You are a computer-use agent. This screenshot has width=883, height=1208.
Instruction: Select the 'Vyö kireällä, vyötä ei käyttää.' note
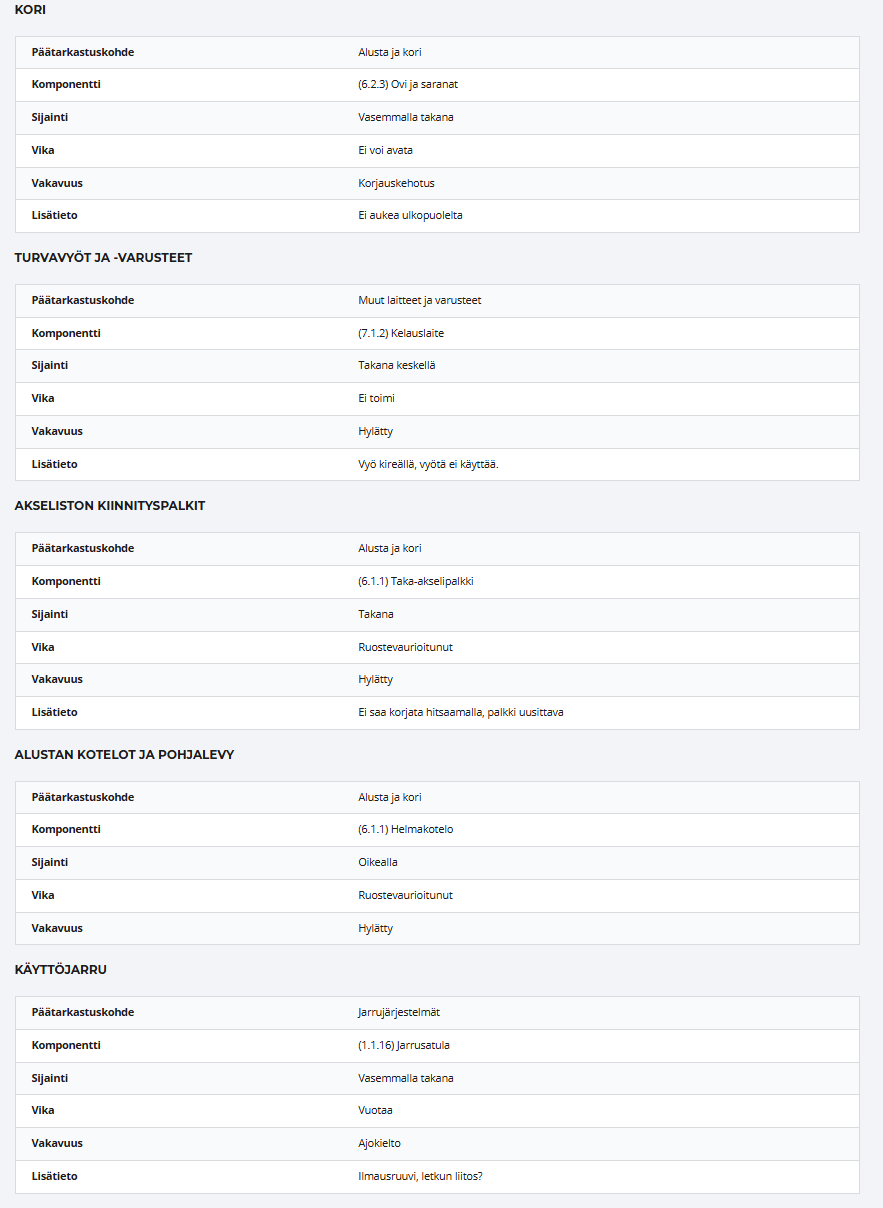point(428,464)
